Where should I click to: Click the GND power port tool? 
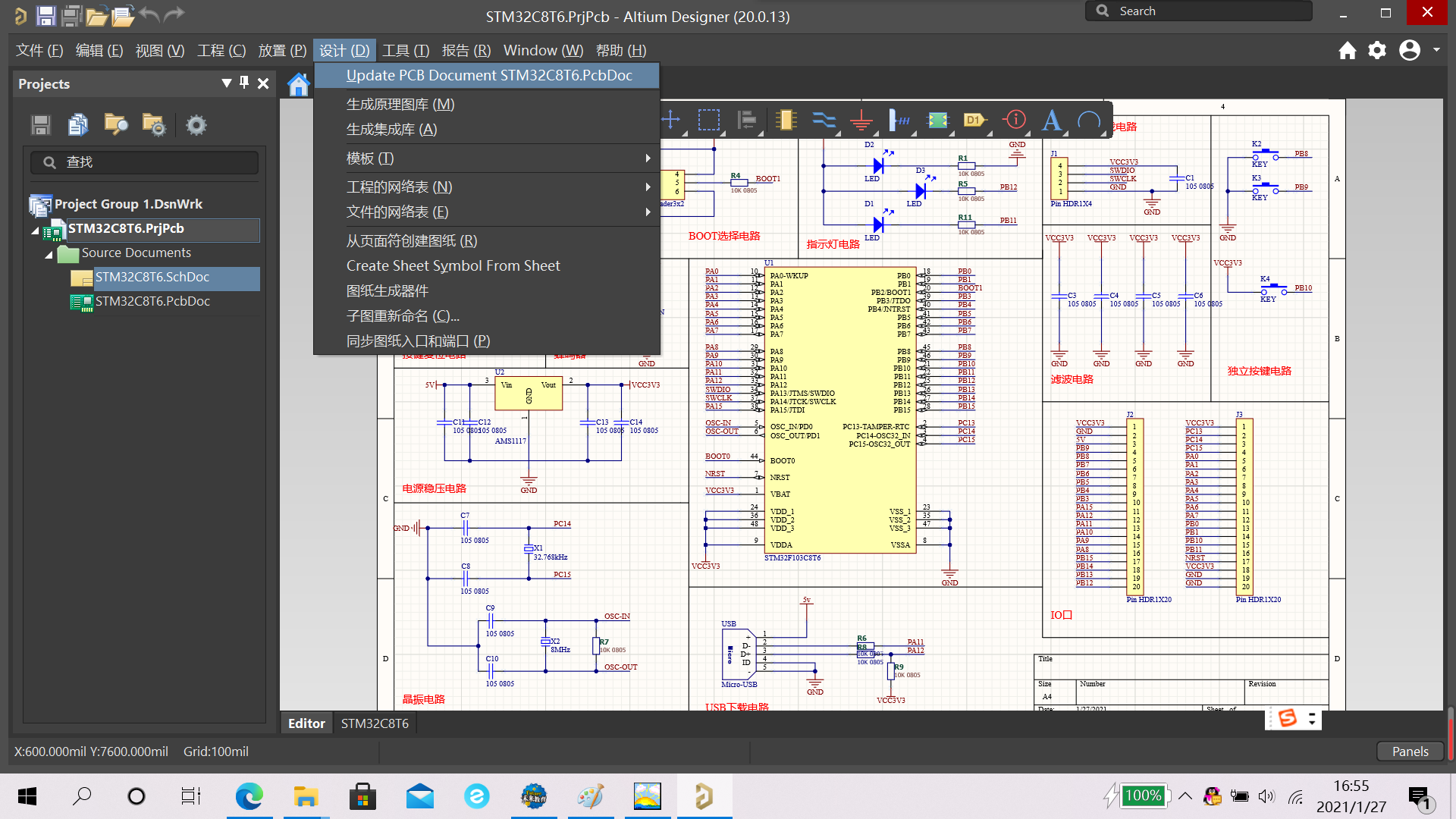[x=861, y=120]
